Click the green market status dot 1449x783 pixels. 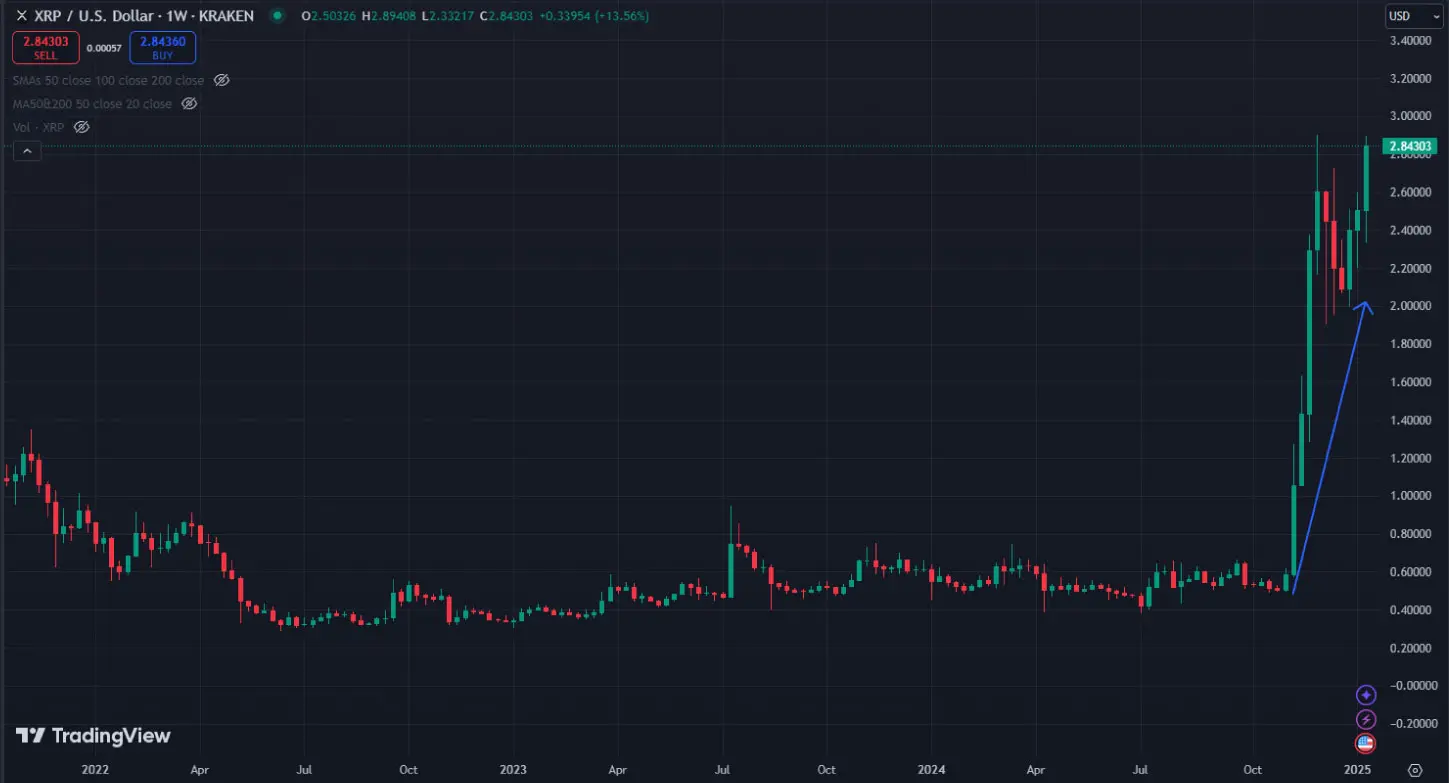[x=277, y=16]
